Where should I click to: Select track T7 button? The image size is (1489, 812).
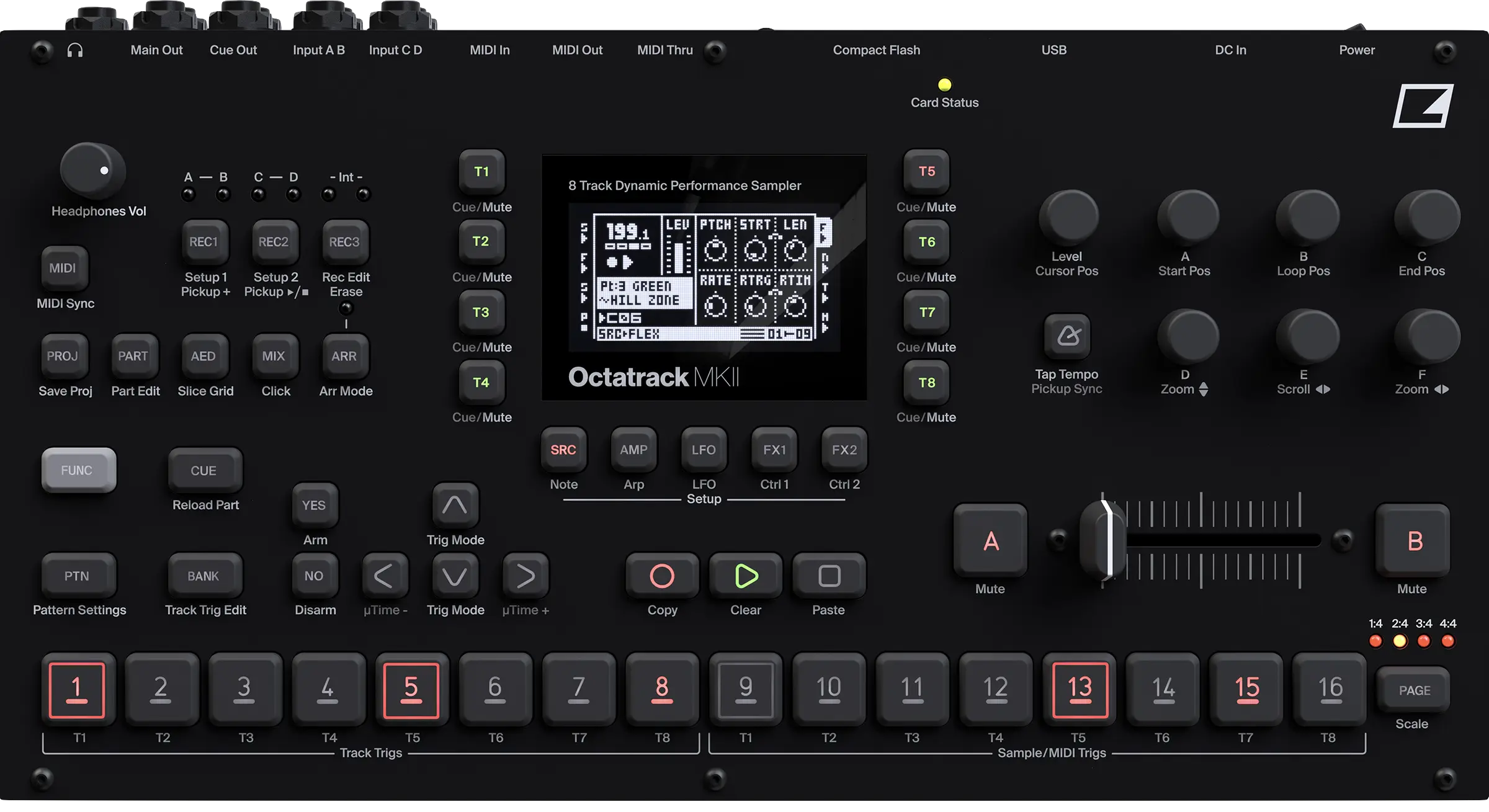coord(926,312)
